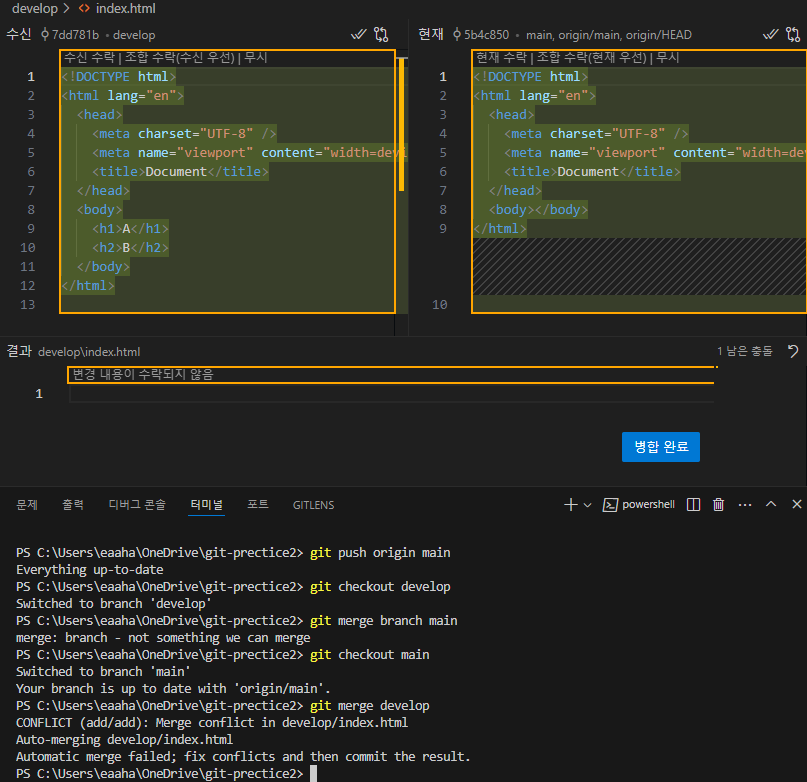Viewport: 807px width, 782px height.
Task: Click '조합 수락(현재 우선)' action
Action: tap(591, 57)
